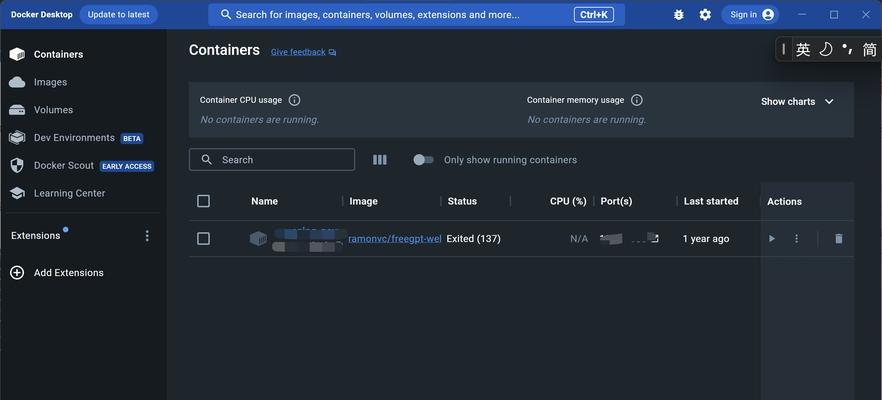Image resolution: width=882 pixels, height=400 pixels.
Task: Check the freegpt container row checkbox
Action: click(204, 239)
